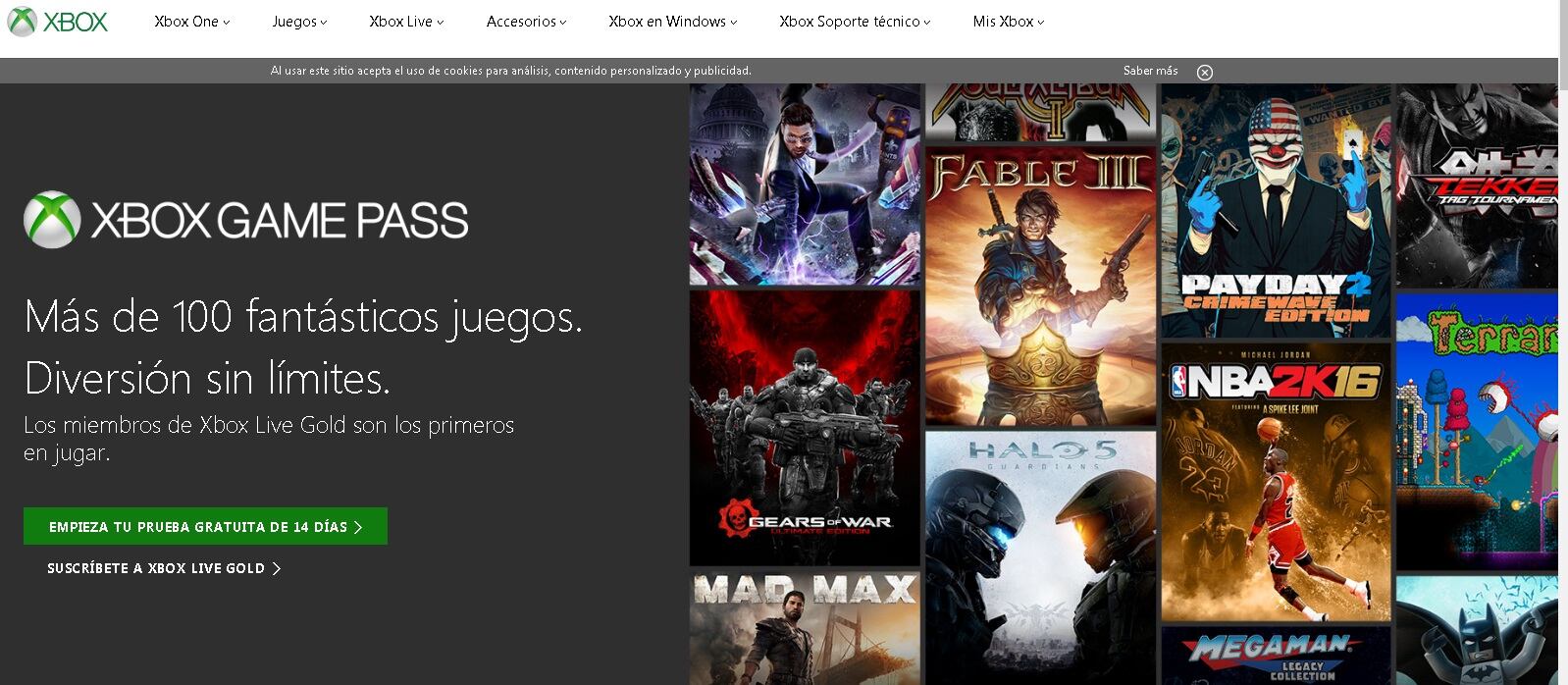The width and height of the screenshot is (1568, 685).
Task: Open the Accesorios menu
Action: pyautogui.click(x=526, y=22)
